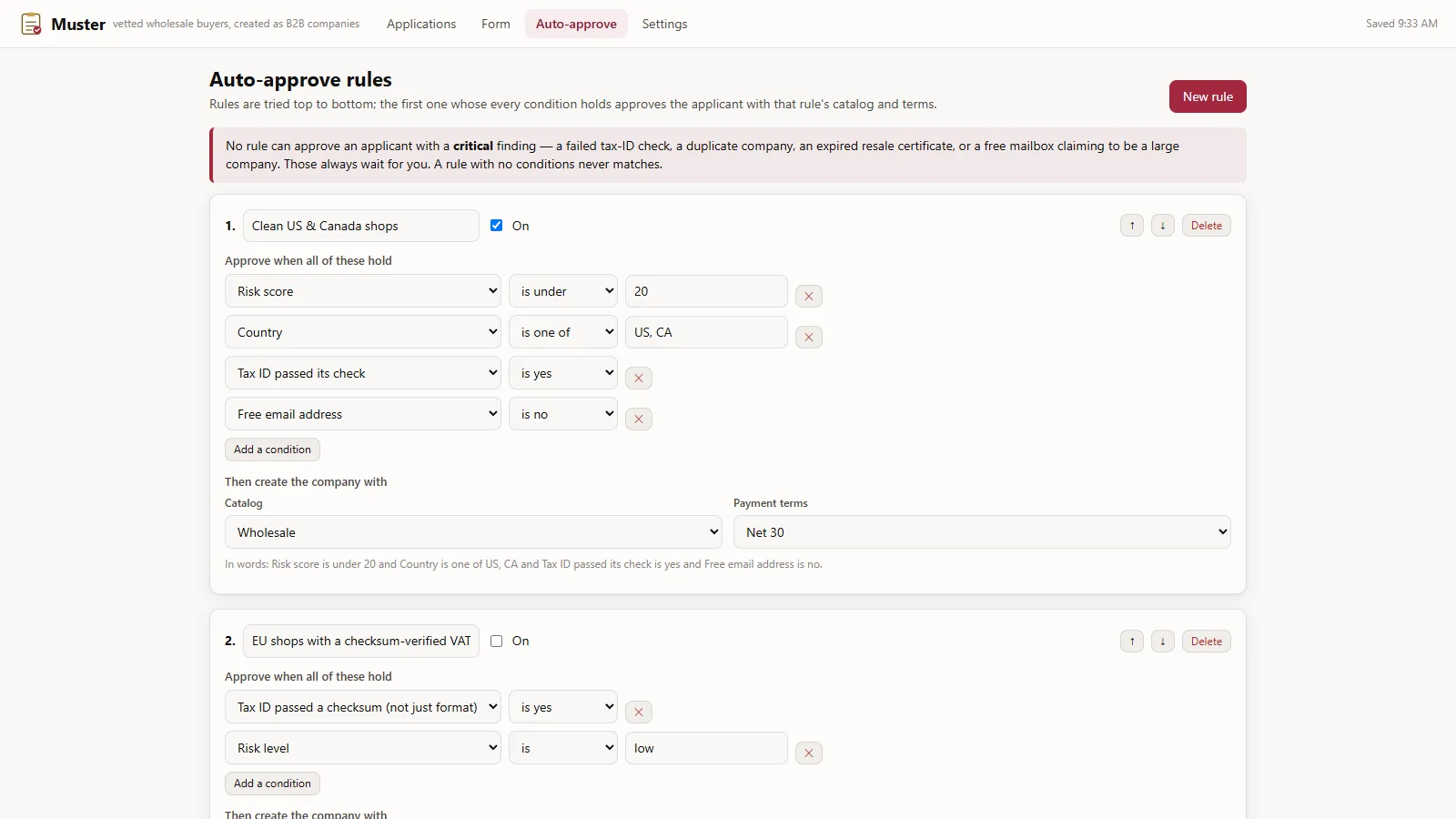The image size is (1456, 819).
Task: Remove the Risk score condition
Action: point(809,296)
